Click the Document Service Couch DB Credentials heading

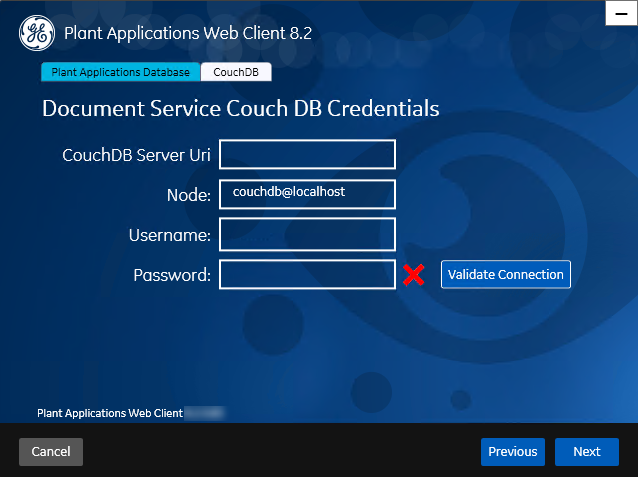241,109
